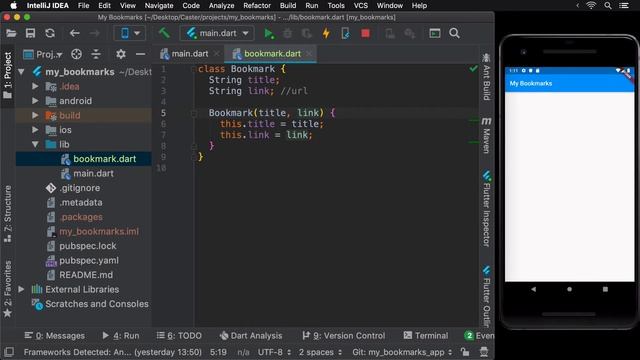640x360 pixels.
Task: Click Collapse All in Project panel
Action: [x=96, y=54]
